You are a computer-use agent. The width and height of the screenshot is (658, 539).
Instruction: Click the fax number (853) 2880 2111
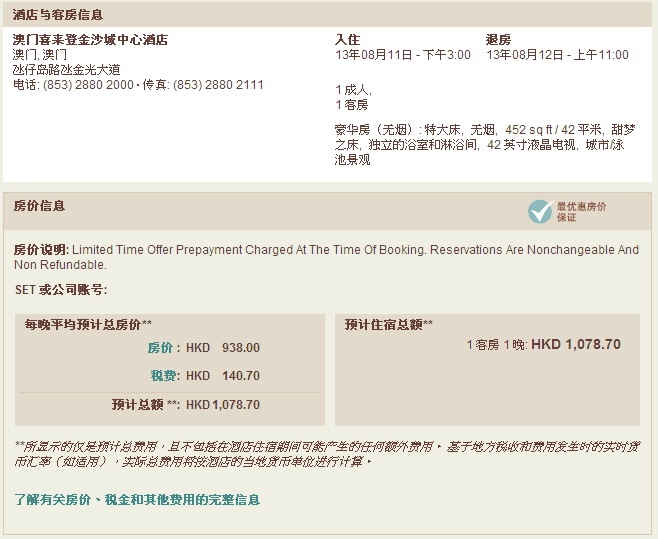tap(218, 85)
